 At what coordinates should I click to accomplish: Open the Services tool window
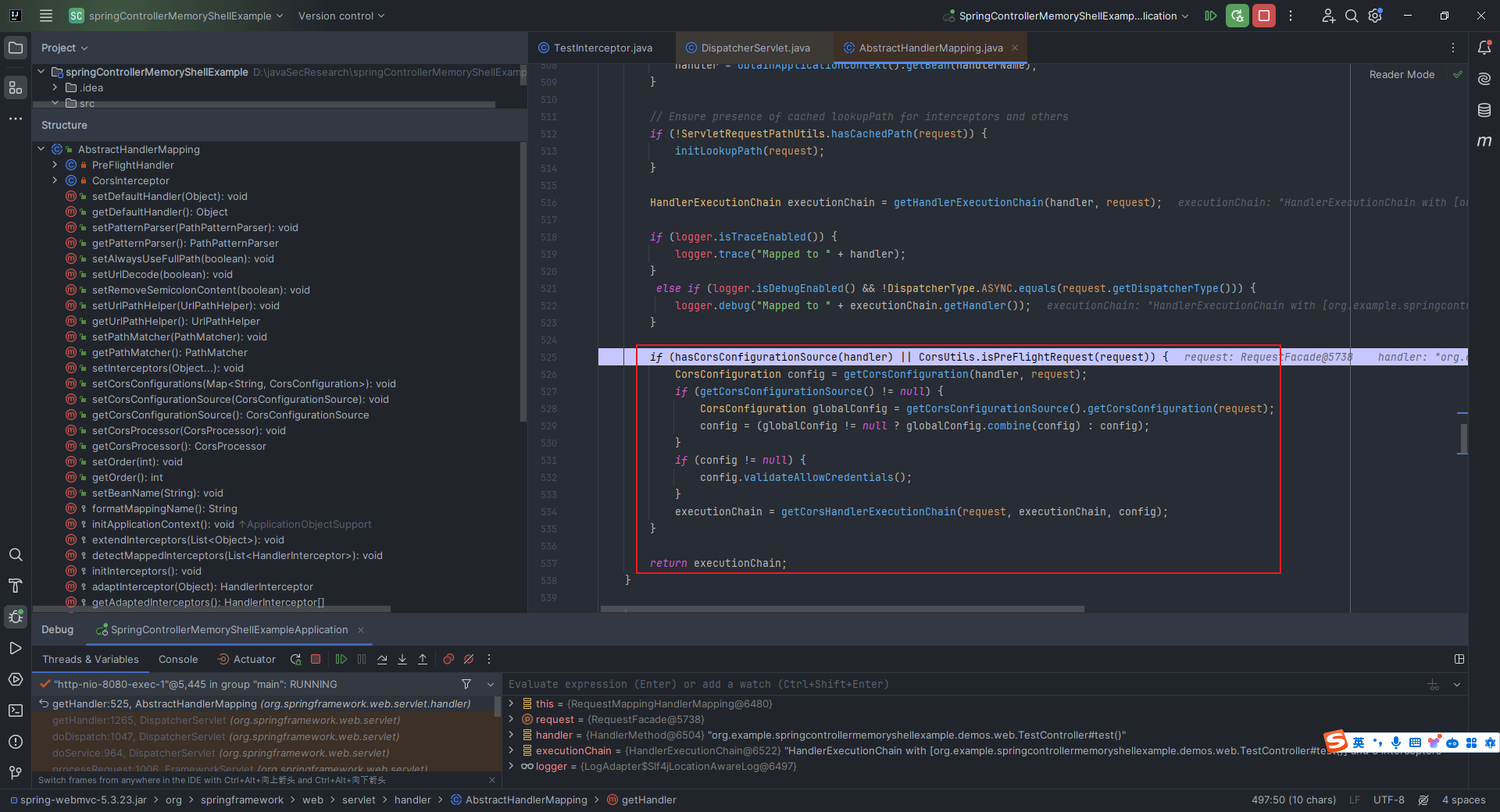[16, 679]
